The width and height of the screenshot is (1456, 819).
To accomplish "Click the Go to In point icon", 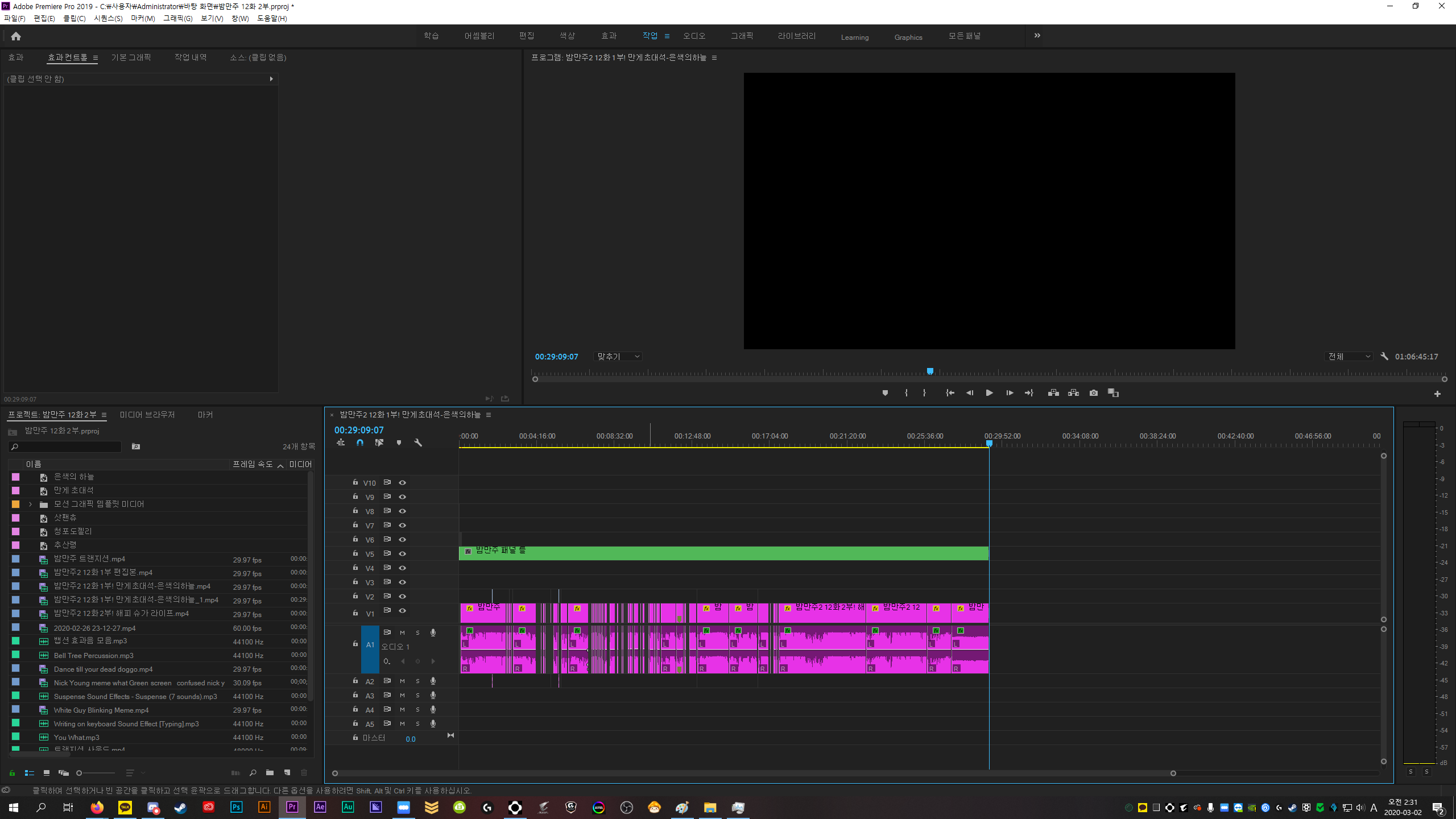I will pos(950,393).
